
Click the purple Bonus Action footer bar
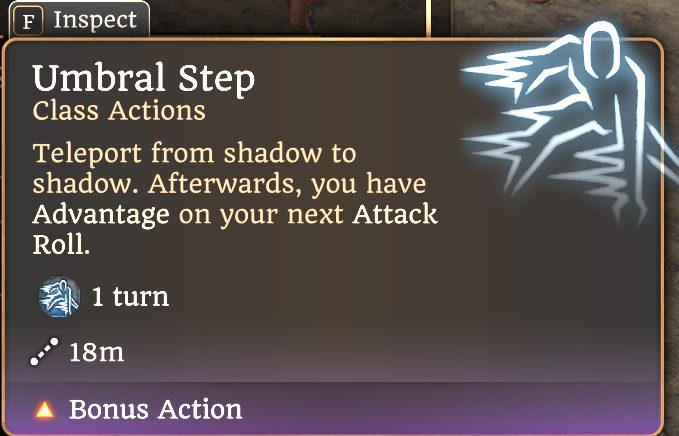(x=333, y=409)
